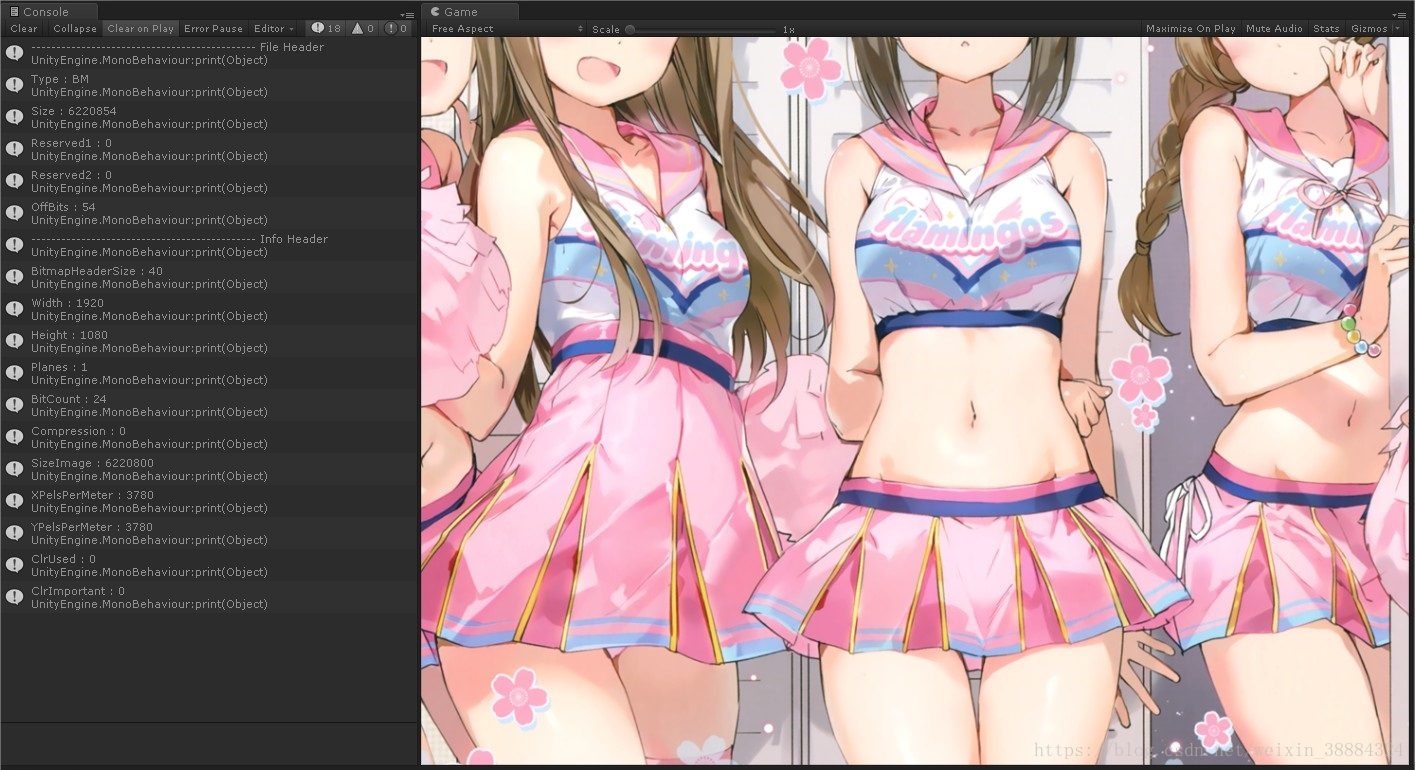Click the info icon beside 'Height : 1080'
Viewport: 1415px width, 770px height.
[14, 341]
